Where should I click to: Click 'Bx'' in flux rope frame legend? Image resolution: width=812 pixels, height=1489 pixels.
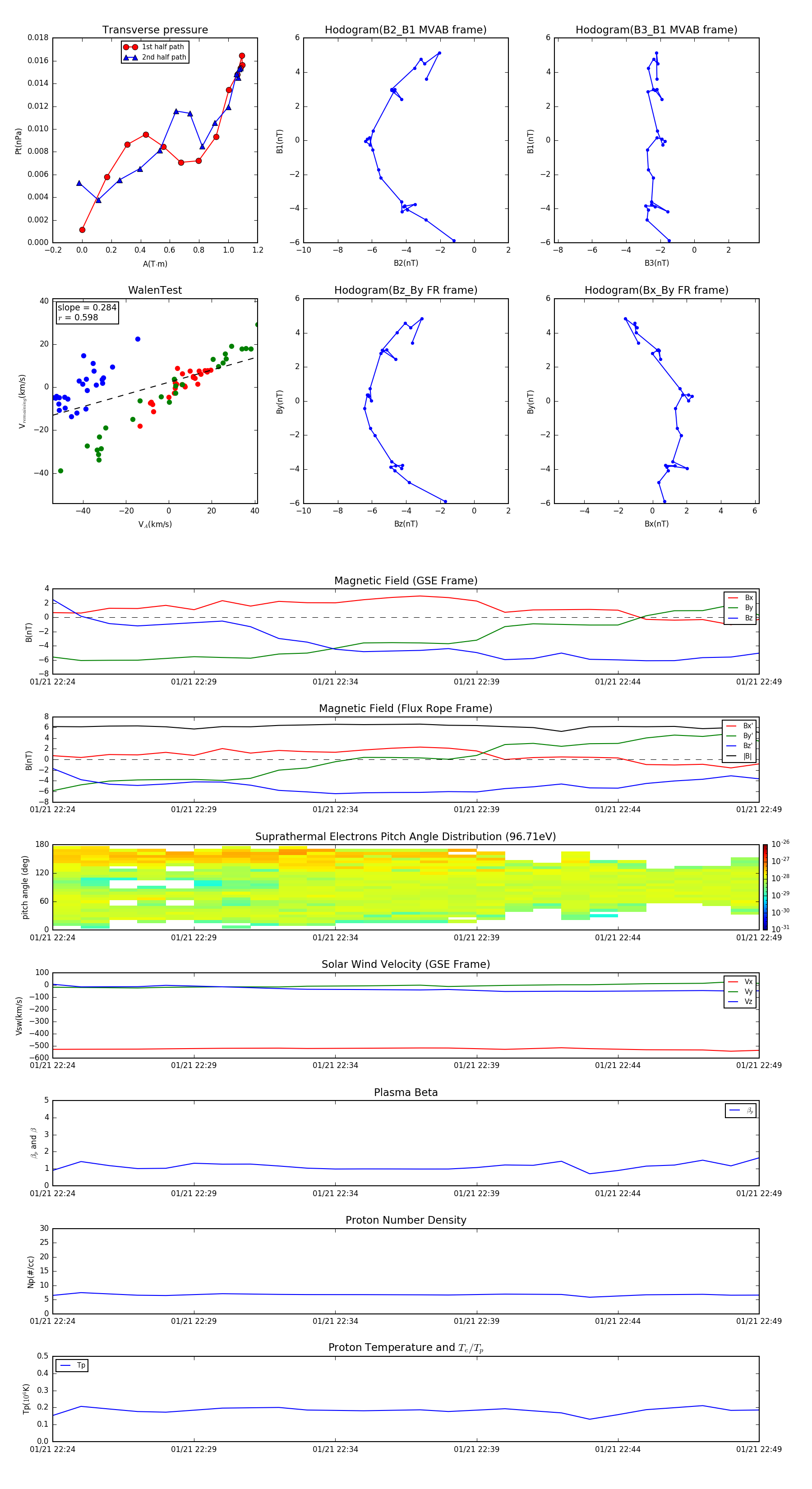click(x=748, y=726)
